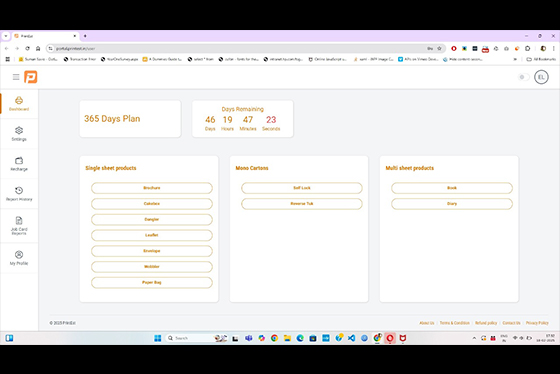Click the Single sheet products heading
Viewport: 560px width, 374px height.
111,168
